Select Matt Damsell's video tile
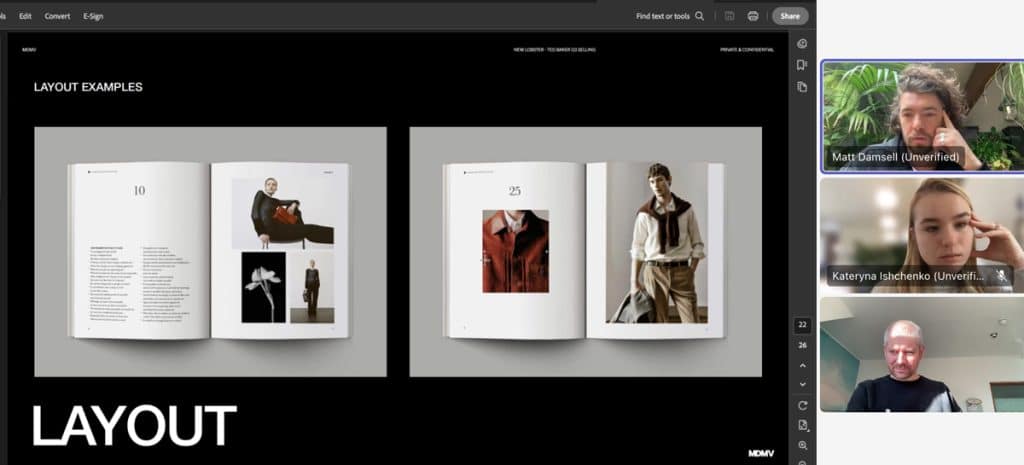The height and width of the screenshot is (465, 1024). point(921,116)
